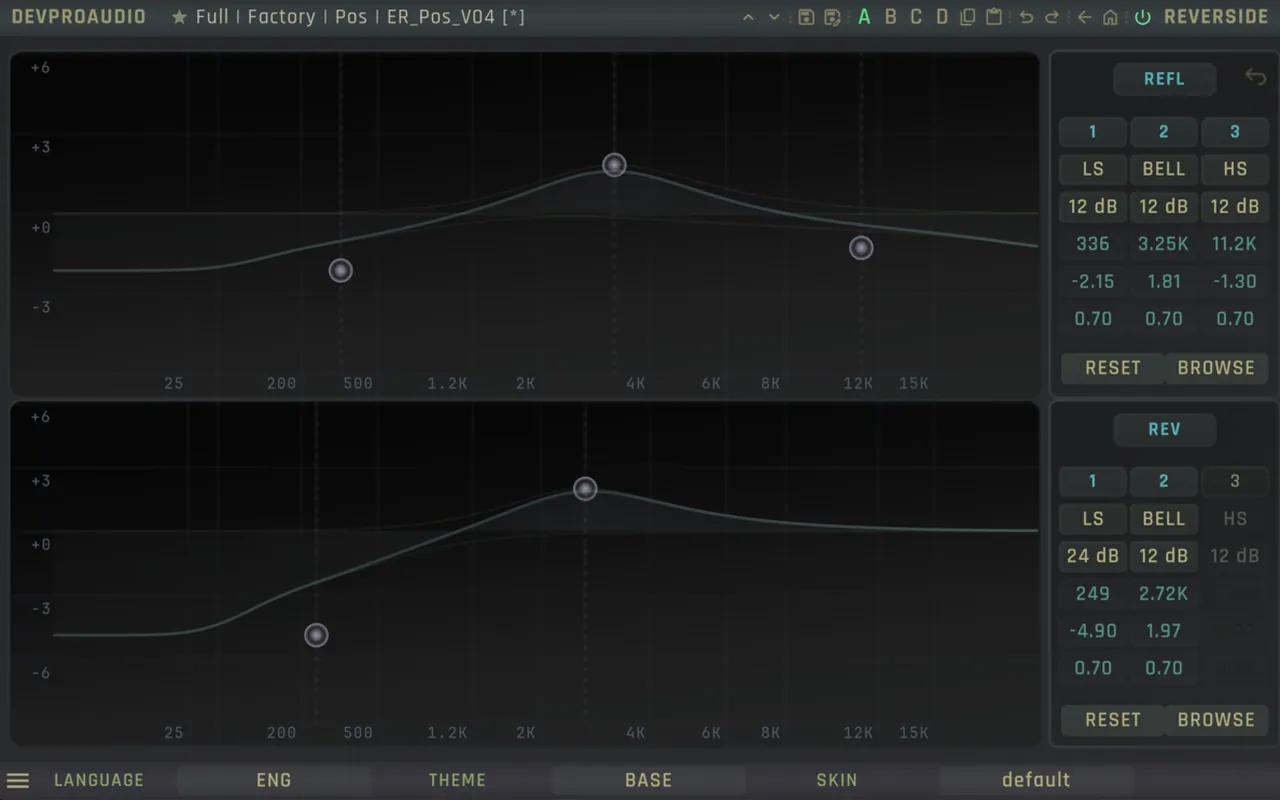1280x800 pixels.
Task: Toggle REFL band 1 on or off
Action: [x=1092, y=132]
